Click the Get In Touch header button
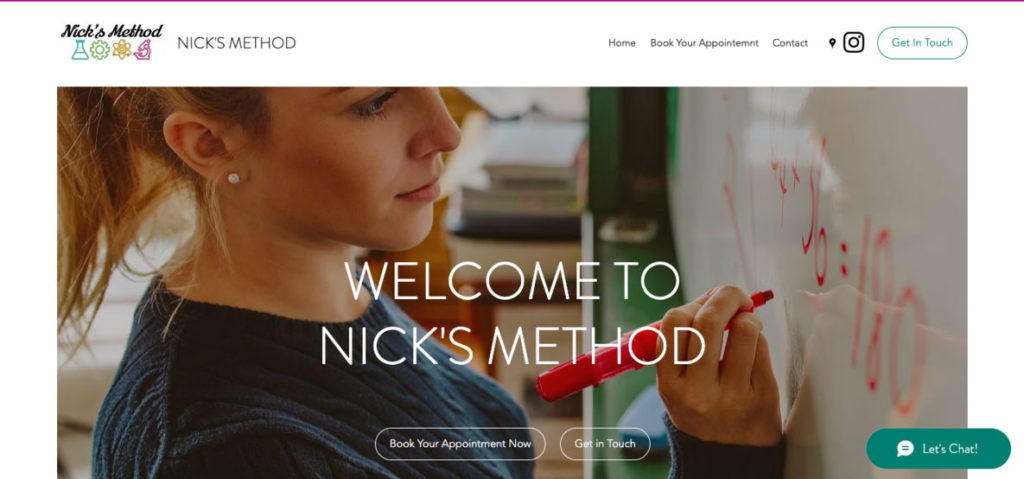Image resolution: width=1024 pixels, height=479 pixels. [x=922, y=43]
